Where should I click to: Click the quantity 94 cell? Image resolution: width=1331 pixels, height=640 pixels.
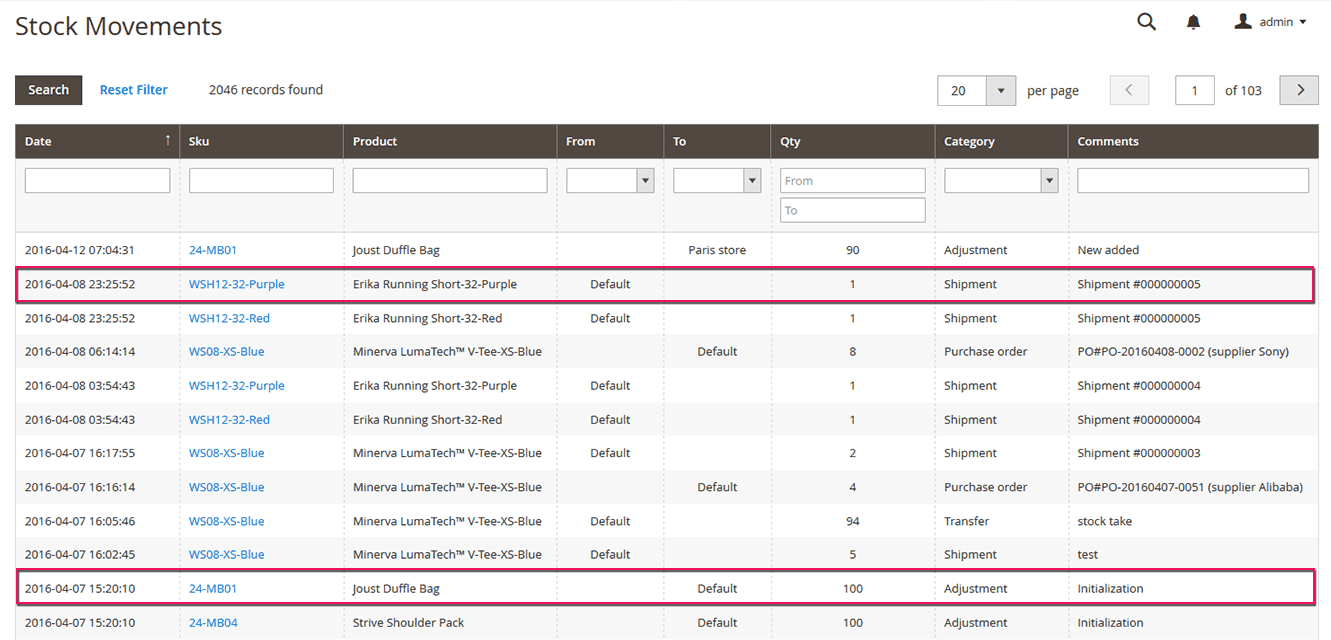point(852,521)
